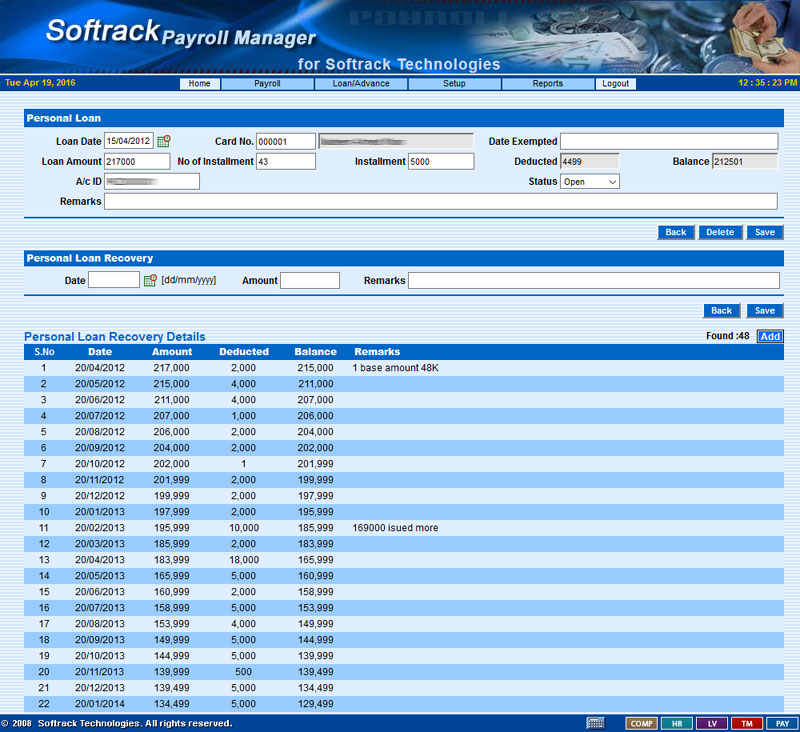This screenshot has height=732, width=800.
Task: Save the Personal Loan Recovery entry
Action: pyautogui.click(x=764, y=311)
